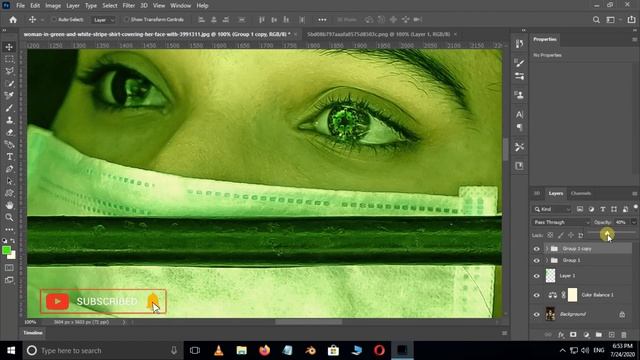Select the Zoom tool in the toolbox
Image resolution: width=640 pixels, height=360 pixels.
pyautogui.click(x=9, y=217)
